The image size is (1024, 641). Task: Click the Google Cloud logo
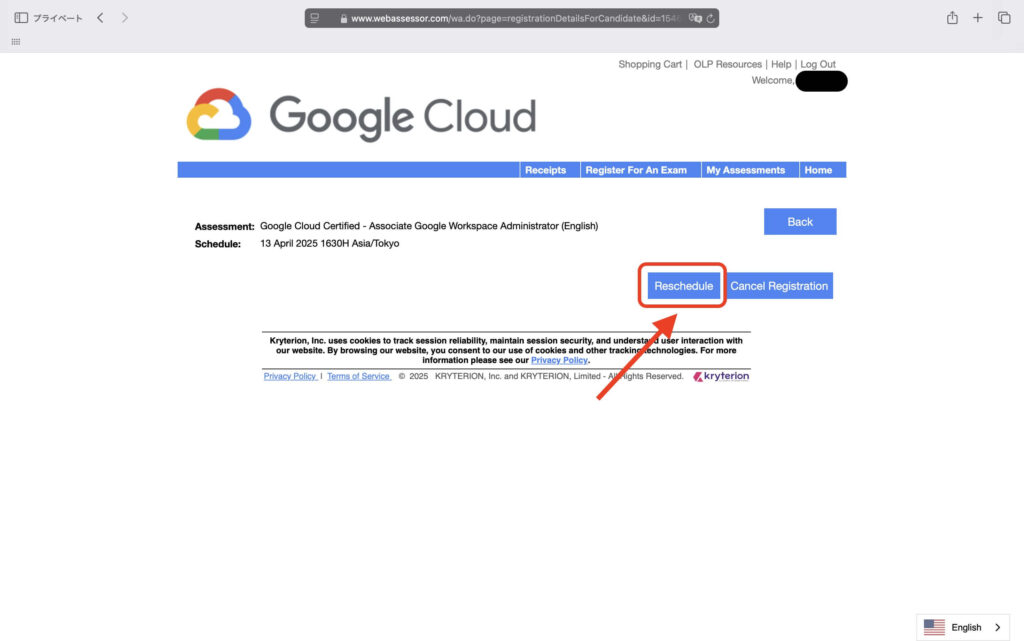click(x=361, y=116)
